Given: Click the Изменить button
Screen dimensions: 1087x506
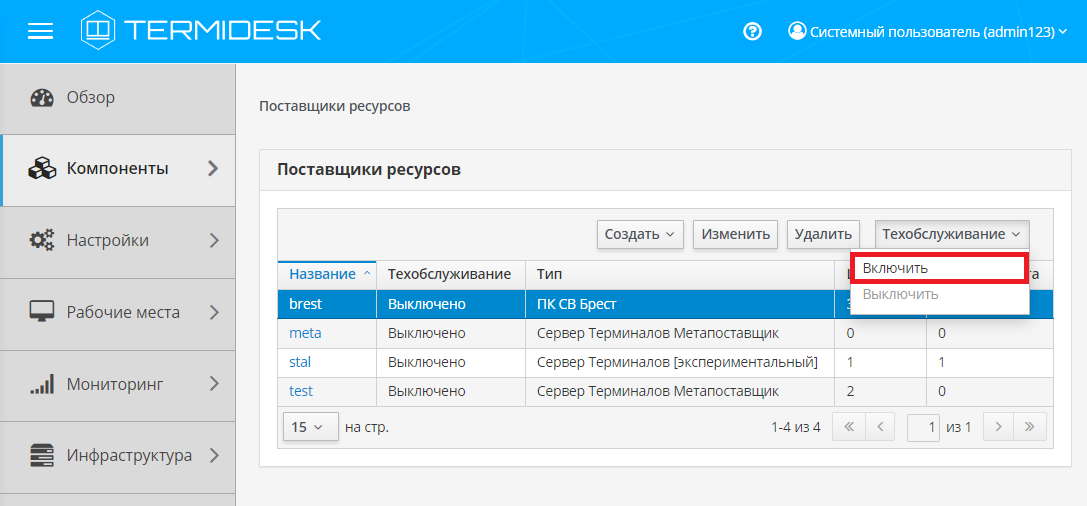Looking at the screenshot, I should click(736, 234).
